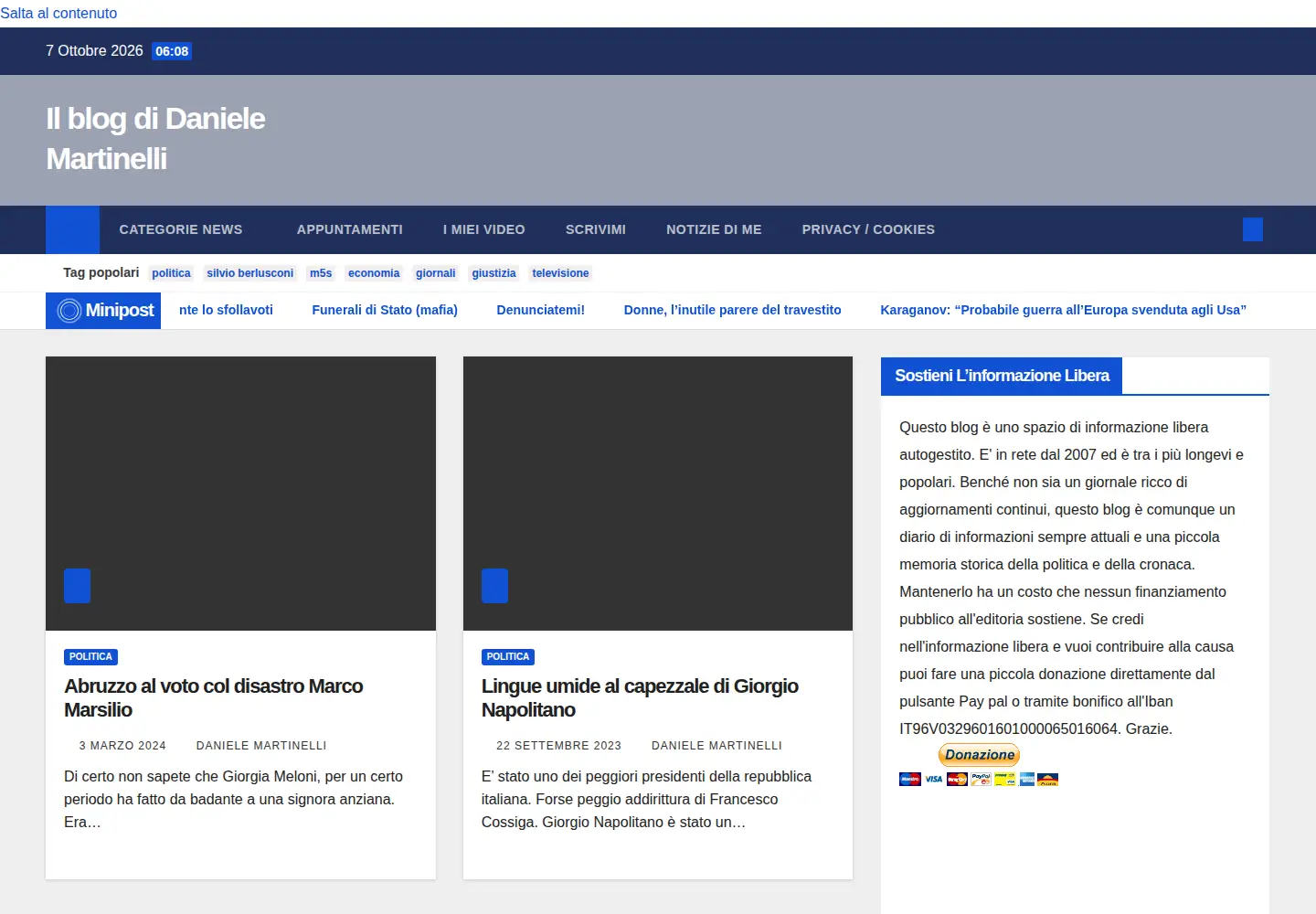Open the 'Denunciatemi!' minipost
The height and width of the screenshot is (914, 1316).
(x=541, y=310)
